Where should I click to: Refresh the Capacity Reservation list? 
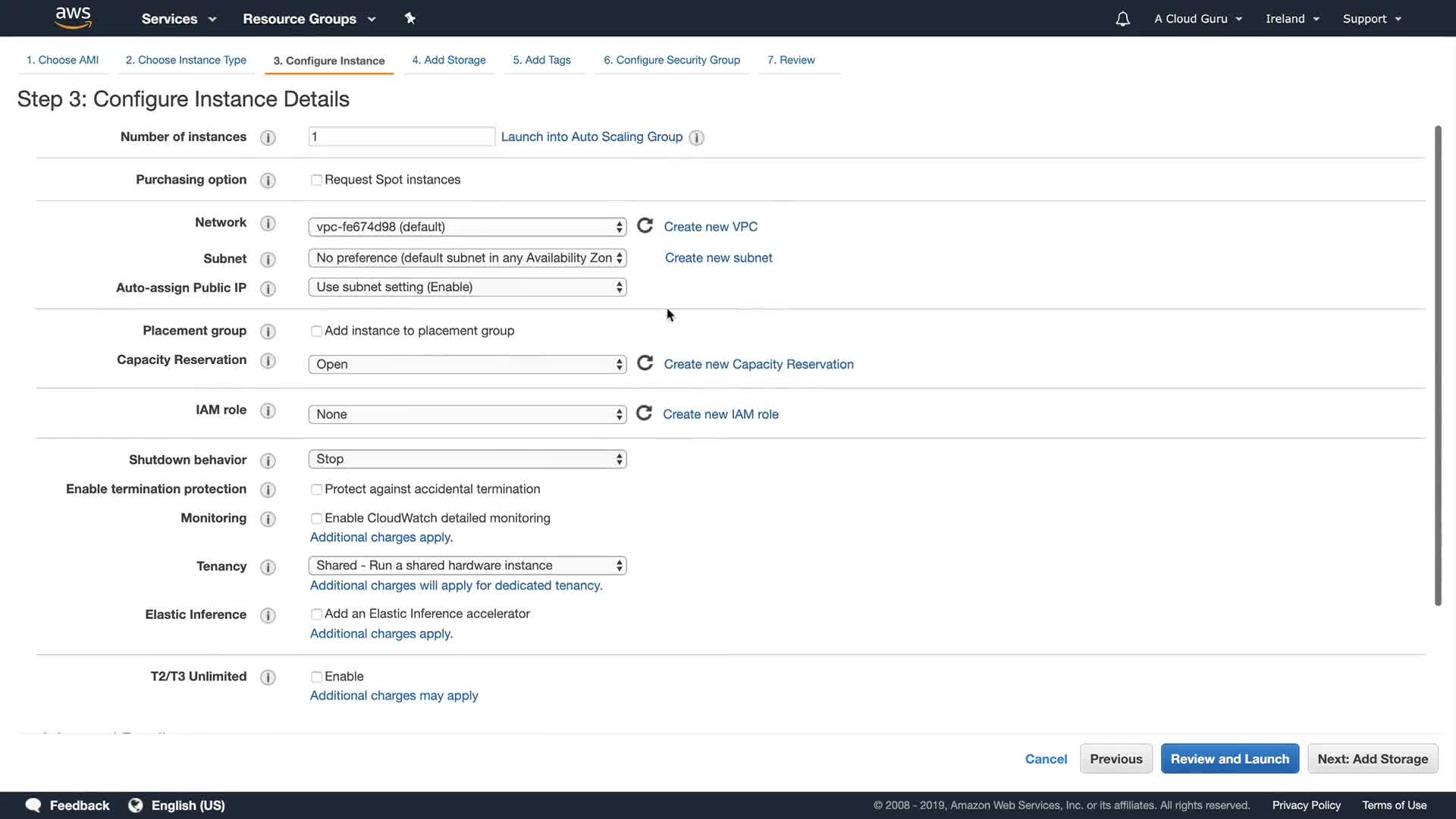pos(645,363)
